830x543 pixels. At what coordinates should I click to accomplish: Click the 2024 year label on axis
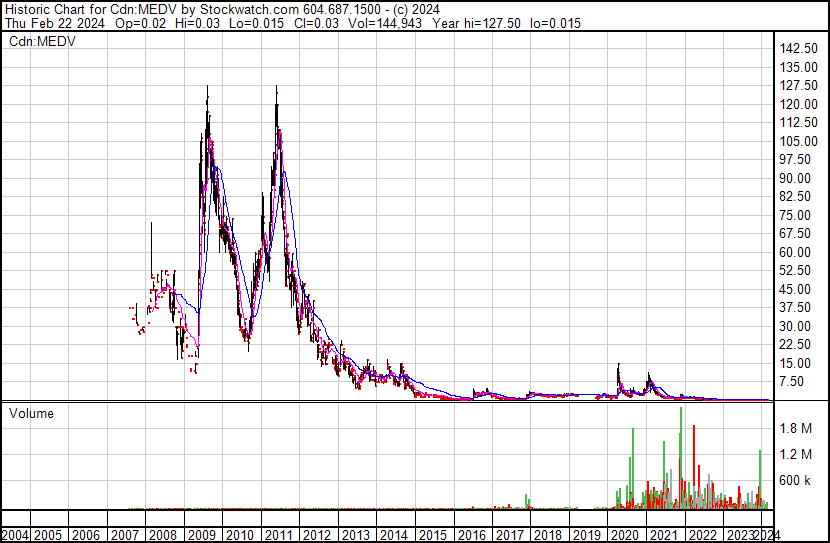point(767,534)
